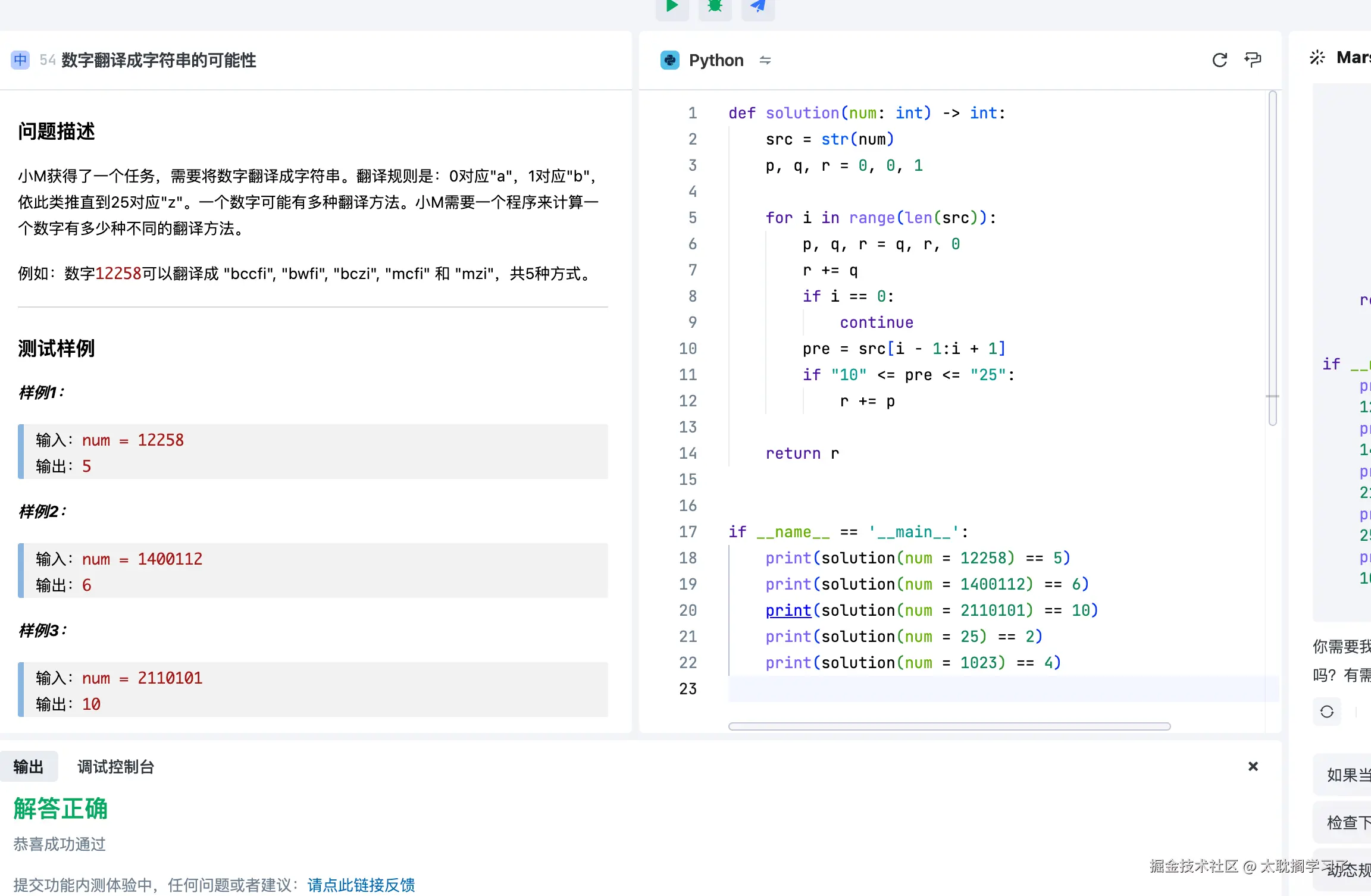Open the code comparison tool
This screenshot has height=896, width=1371.
tap(1253, 59)
